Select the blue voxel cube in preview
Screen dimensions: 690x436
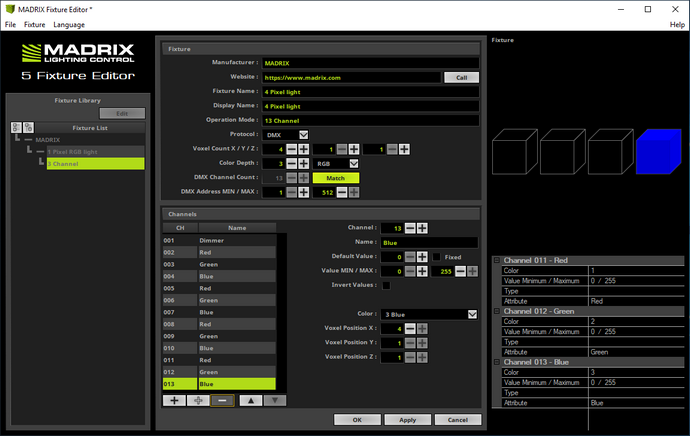coord(659,151)
